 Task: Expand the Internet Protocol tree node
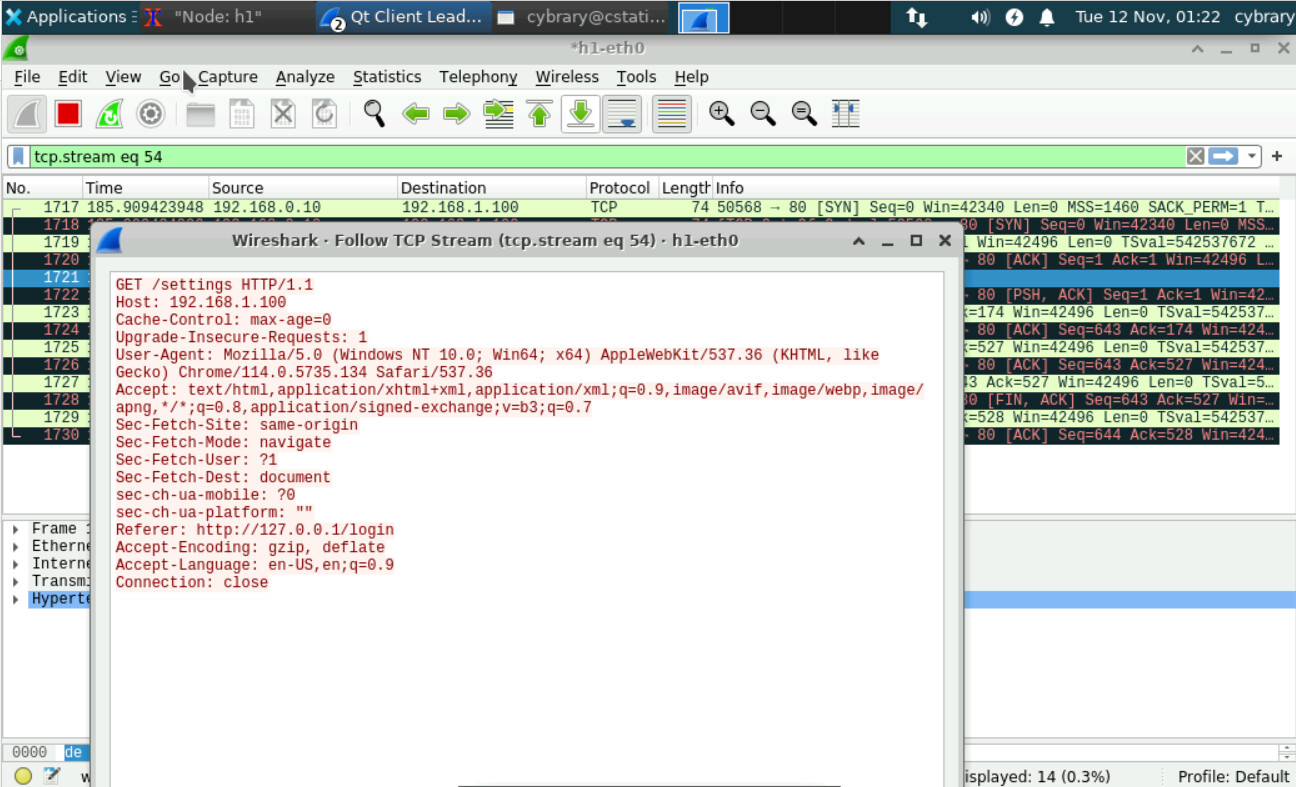[16, 564]
